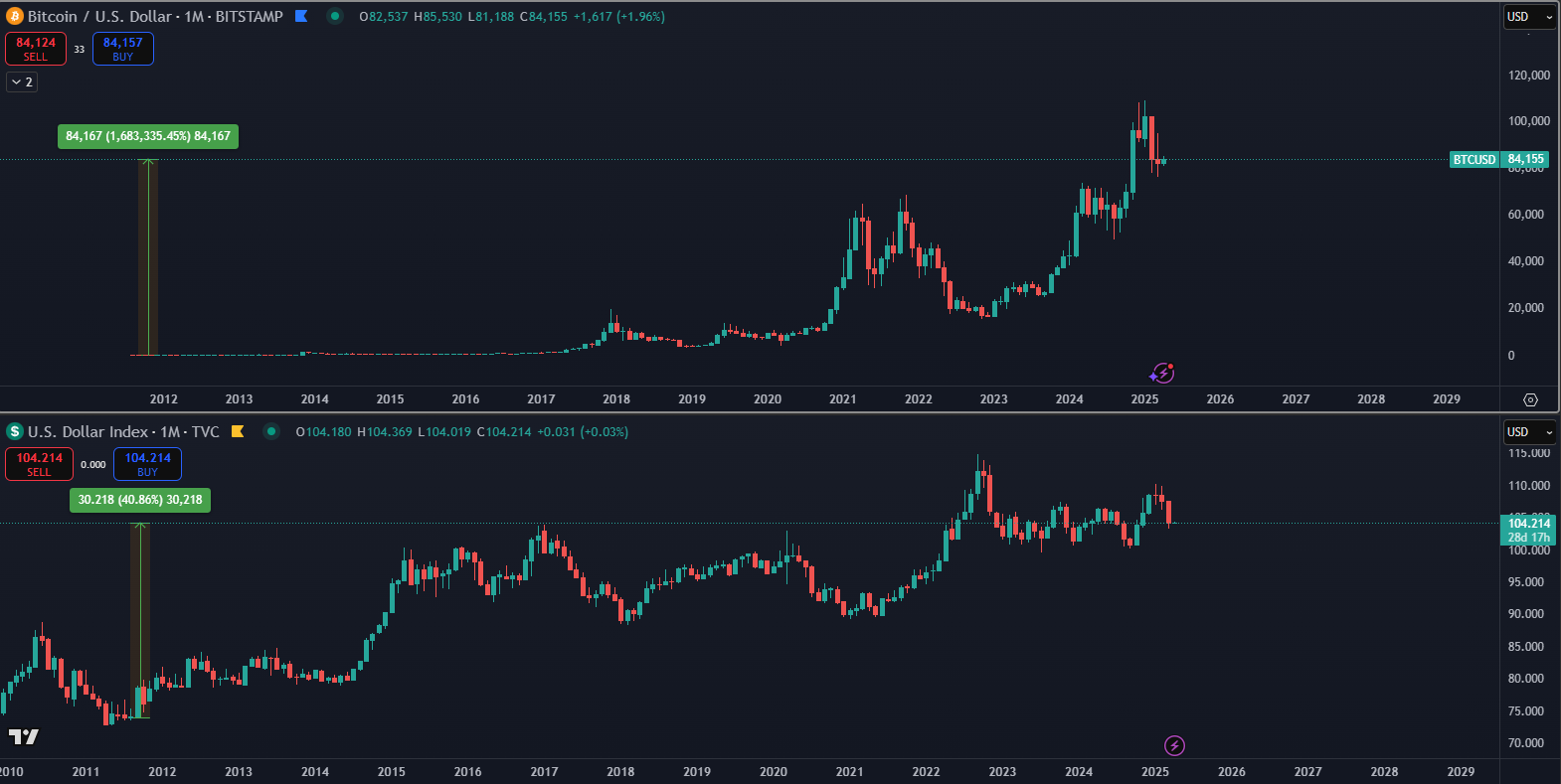The width and height of the screenshot is (1561, 784).
Task: Click the 104.214 countdown price tag on axis
Action: [x=1528, y=530]
